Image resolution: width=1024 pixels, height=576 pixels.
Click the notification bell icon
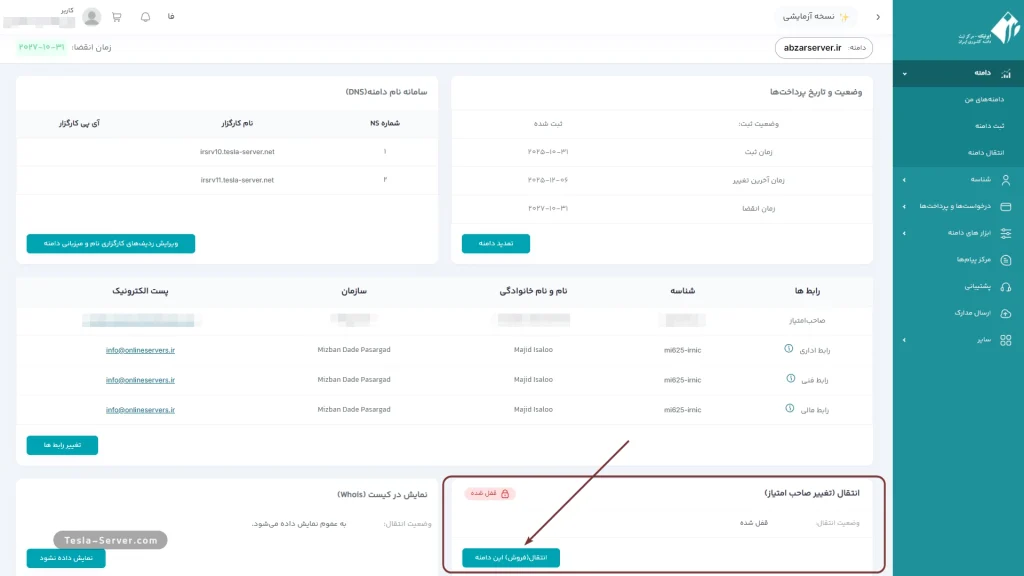pos(145,17)
